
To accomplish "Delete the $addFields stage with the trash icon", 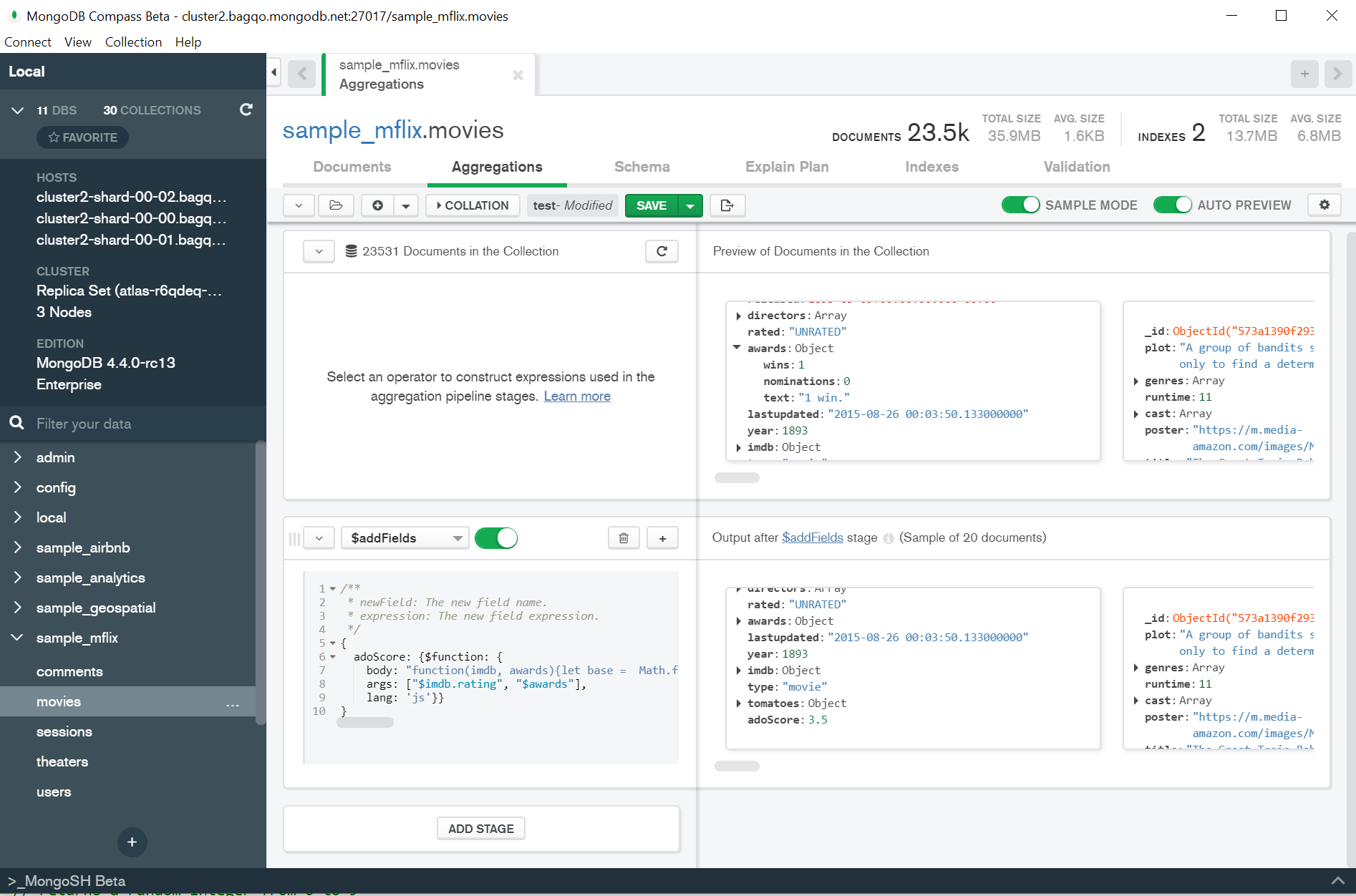I will pos(624,538).
